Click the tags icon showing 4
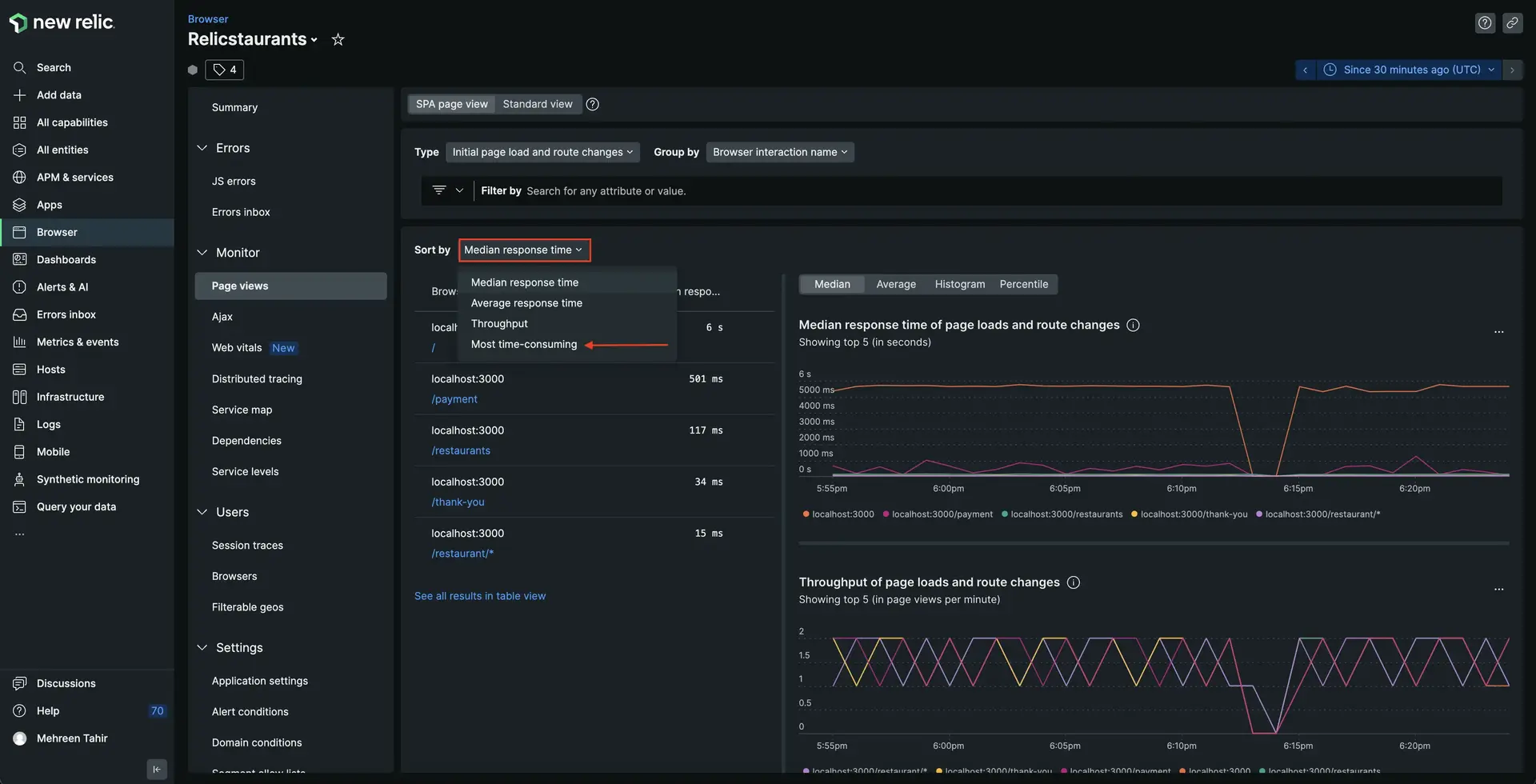The width and height of the screenshot is (1536, 784). pyautogui.click(x=224, y=70)
